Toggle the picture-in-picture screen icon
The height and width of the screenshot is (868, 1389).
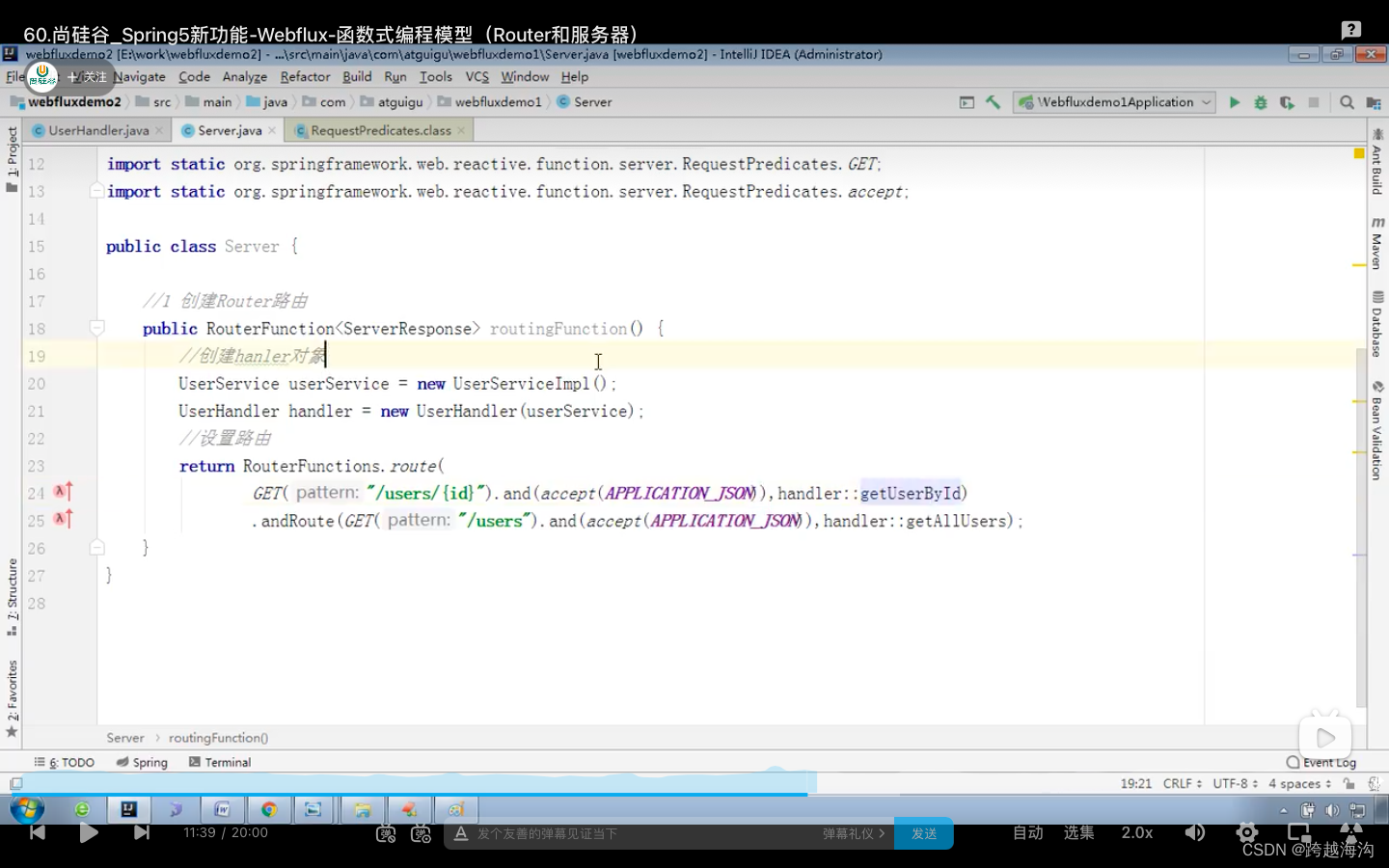pos(1299,831)
